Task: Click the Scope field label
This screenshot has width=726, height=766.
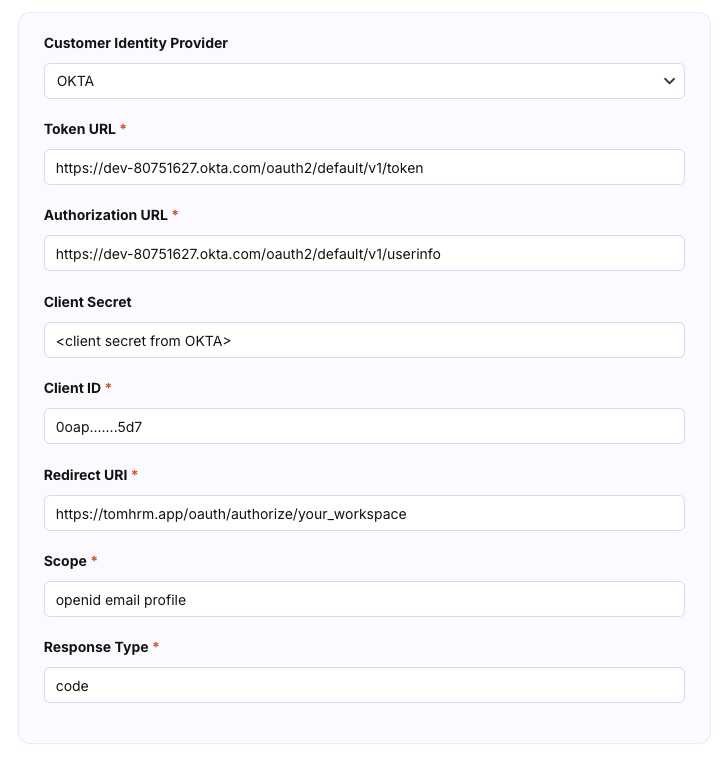Action: click(x=65, y=561)
